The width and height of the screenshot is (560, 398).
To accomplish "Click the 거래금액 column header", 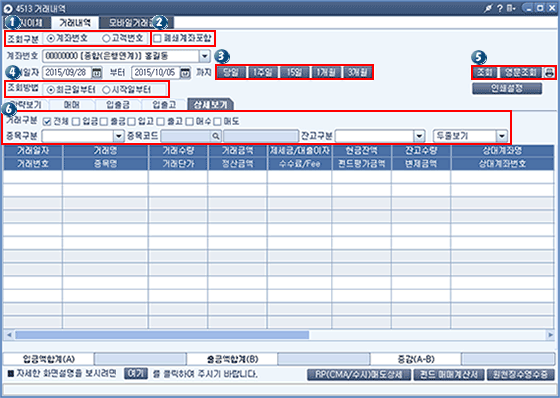I will click(237, 150).
